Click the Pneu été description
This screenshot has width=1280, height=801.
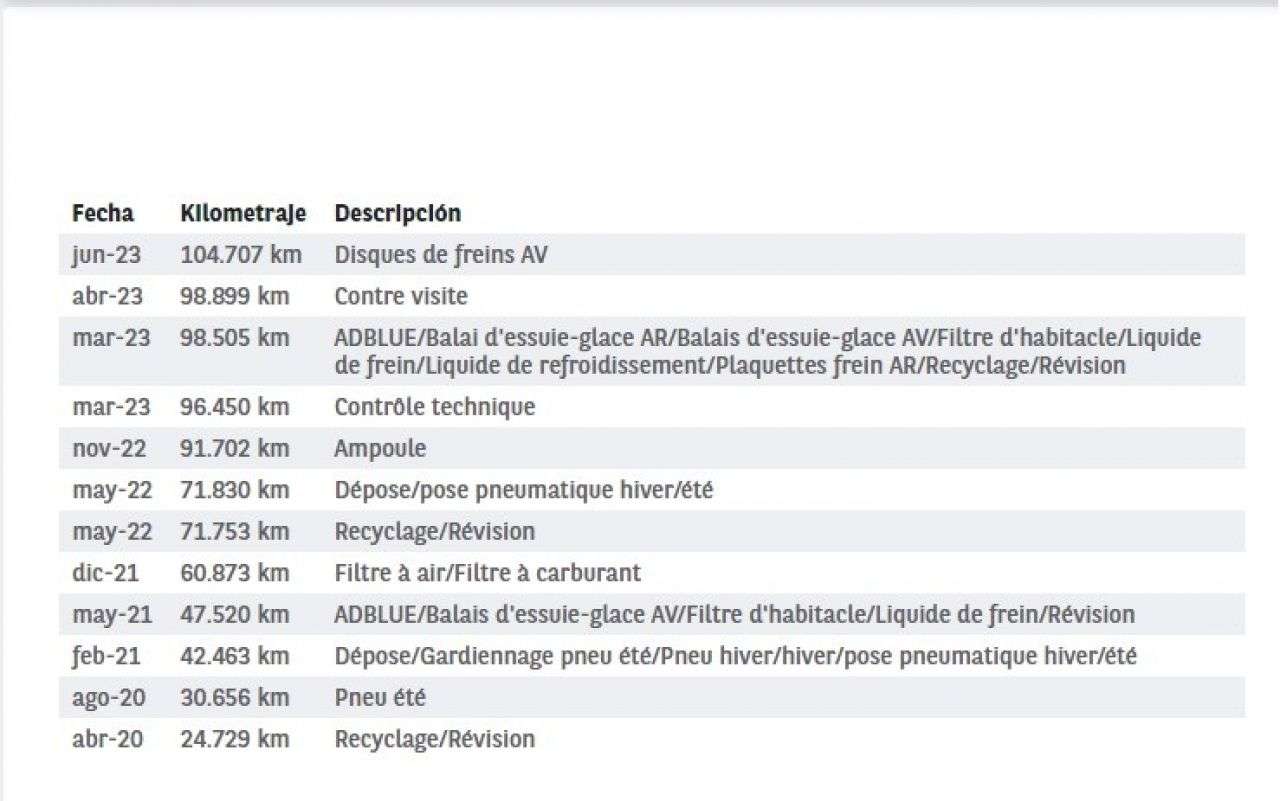tap(379, 697)
